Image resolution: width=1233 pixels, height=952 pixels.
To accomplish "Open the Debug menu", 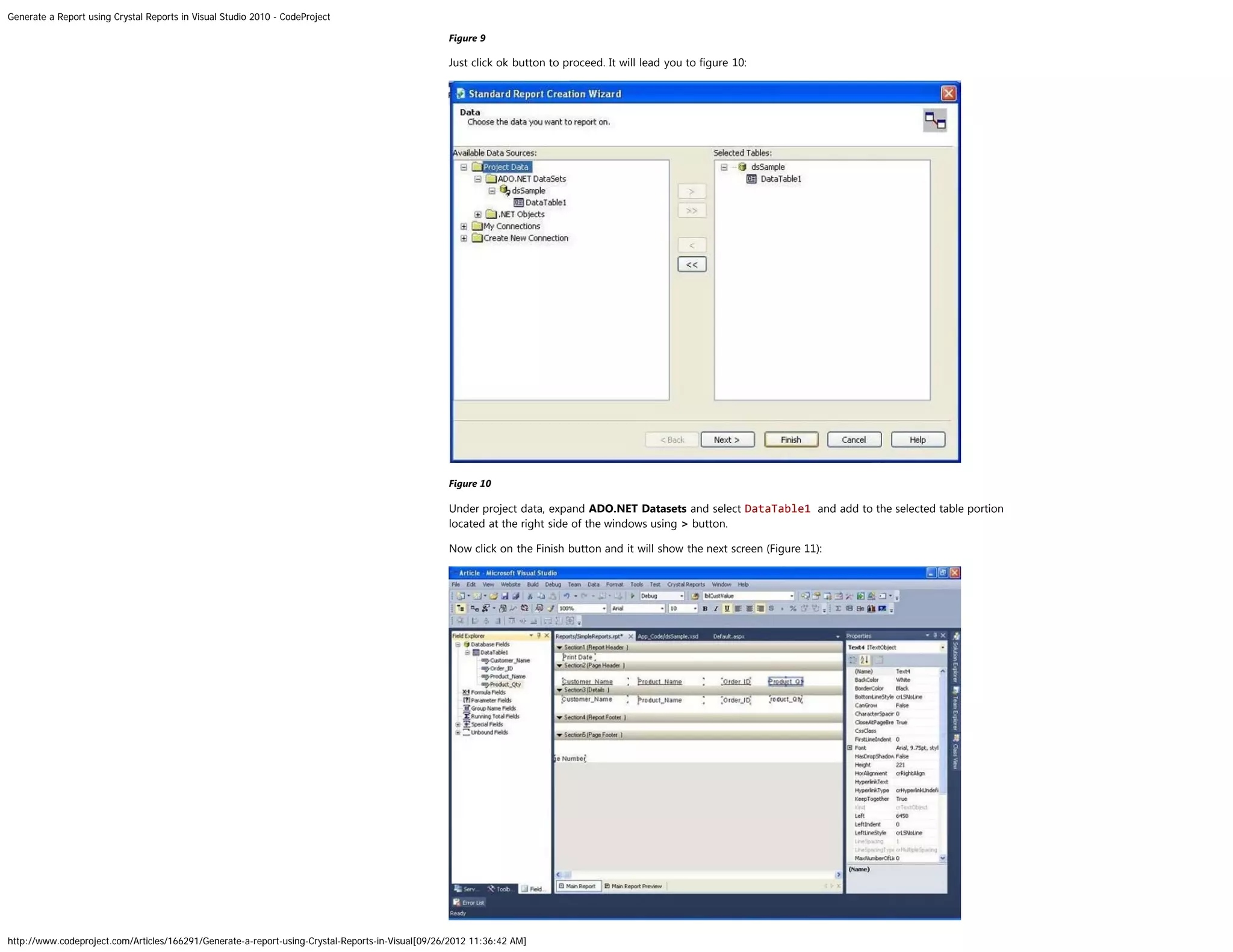I will 553,584.
